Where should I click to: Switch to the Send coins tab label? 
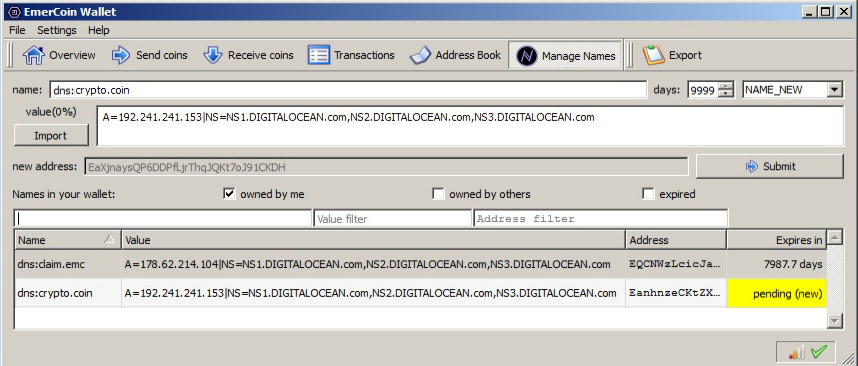point(161,55)
